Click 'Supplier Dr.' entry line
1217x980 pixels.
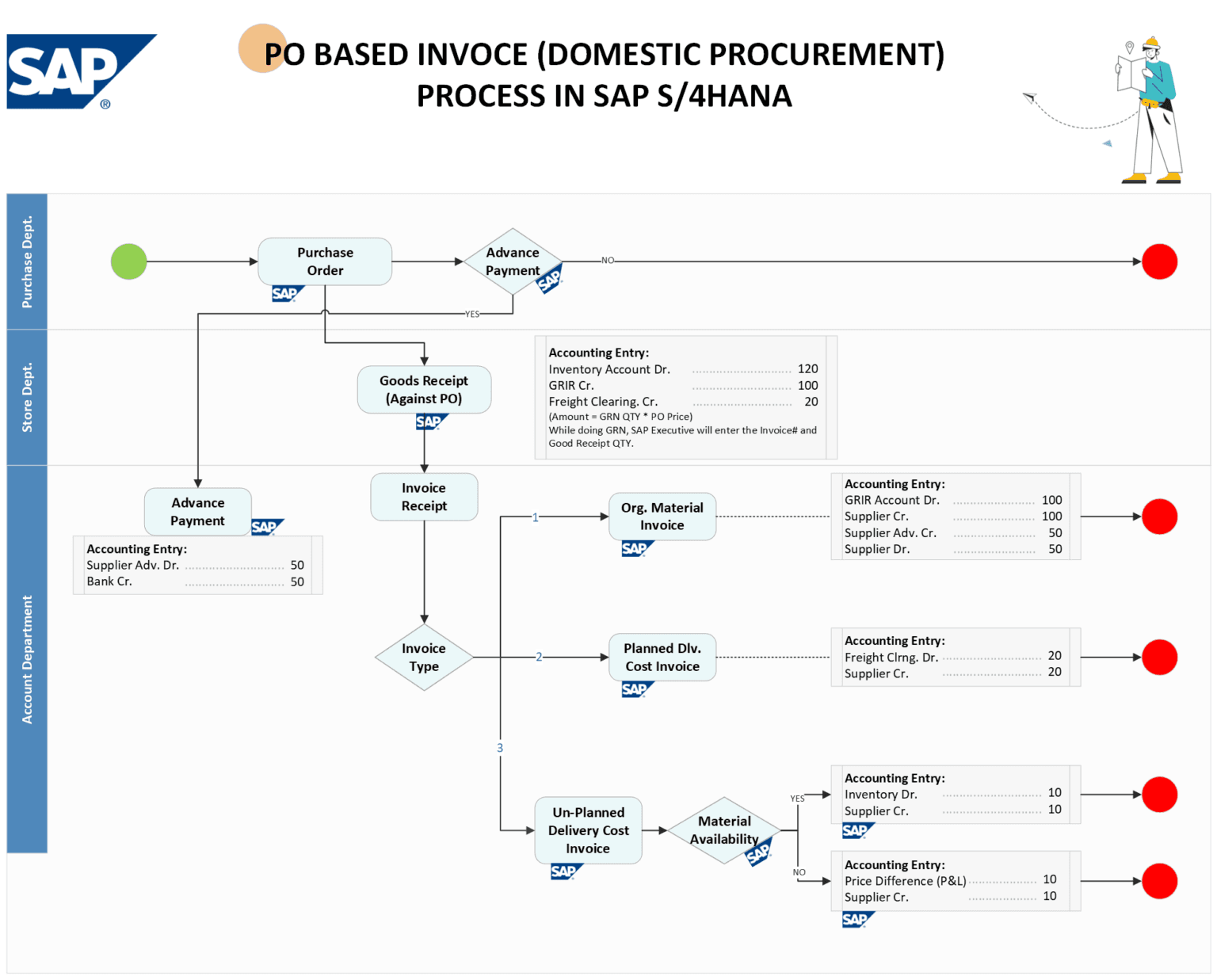click(953, 549)
